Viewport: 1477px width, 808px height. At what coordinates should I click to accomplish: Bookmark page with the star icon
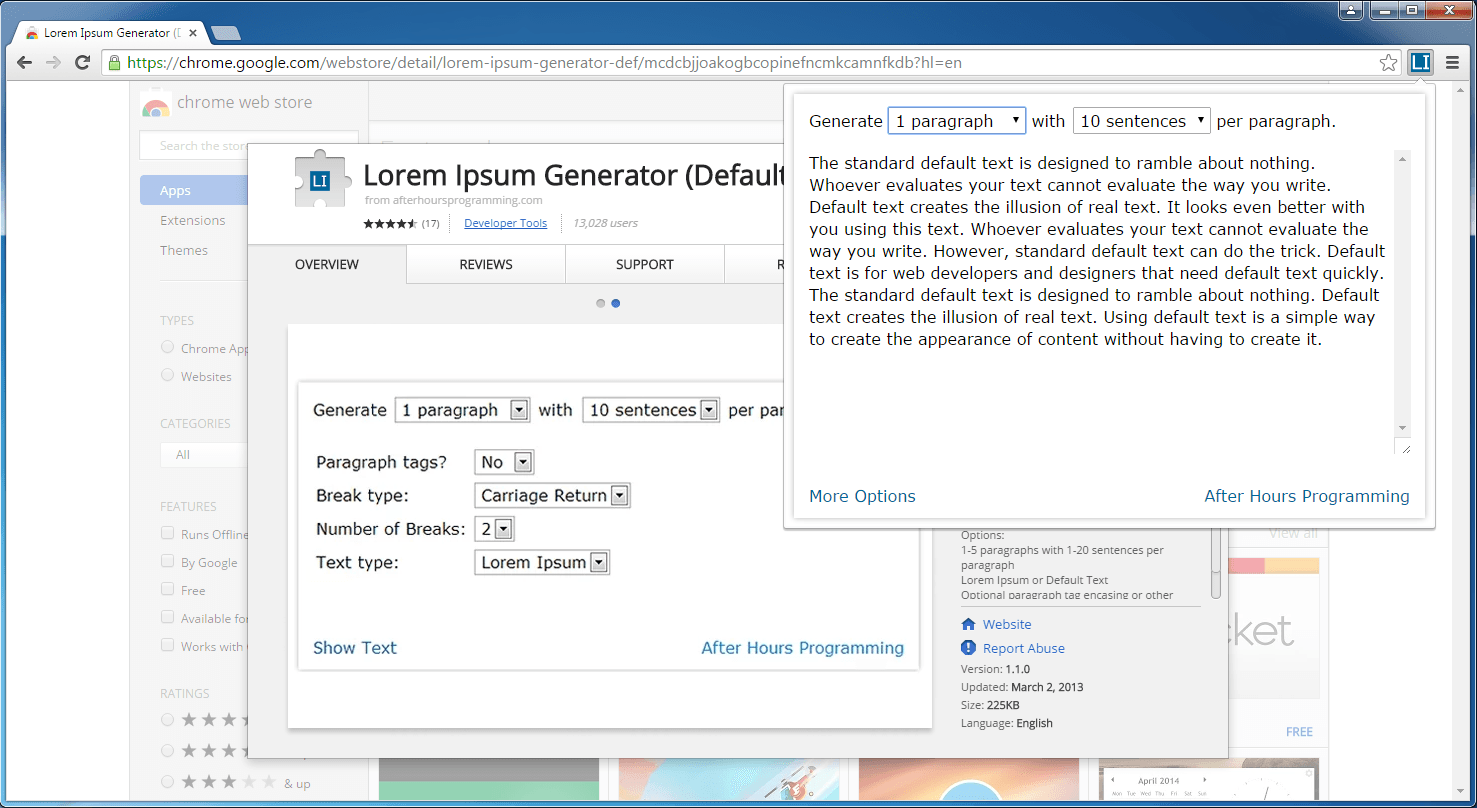(x=1388, y=63)
